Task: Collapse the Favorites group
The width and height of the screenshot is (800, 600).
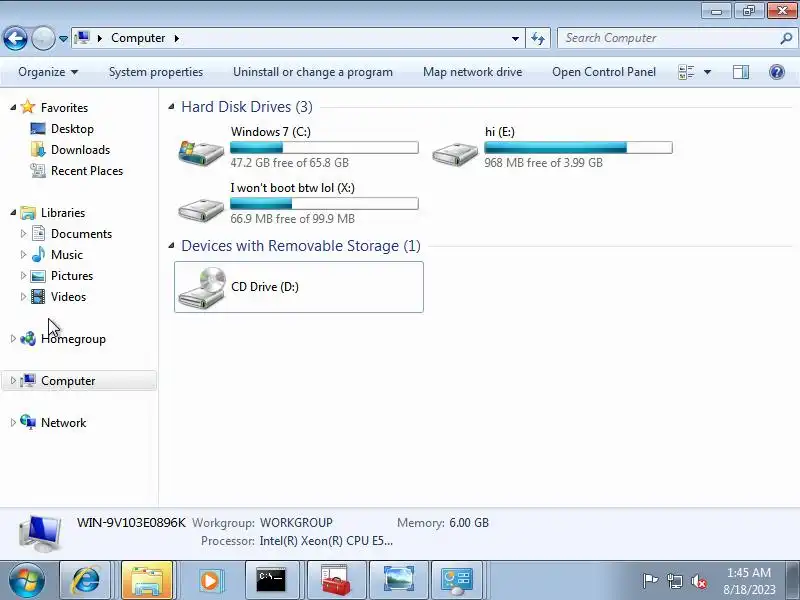Action: (x=13, y=107)
